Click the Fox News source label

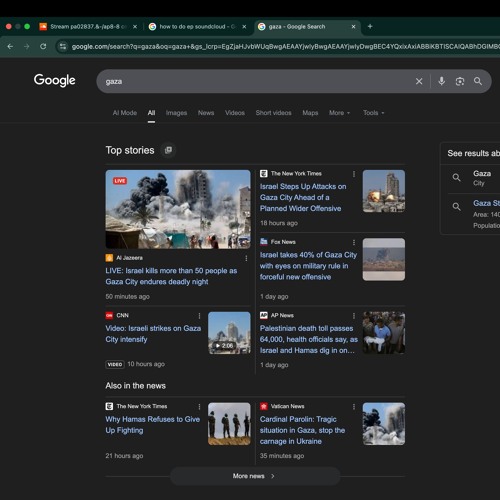click(283, 242)
